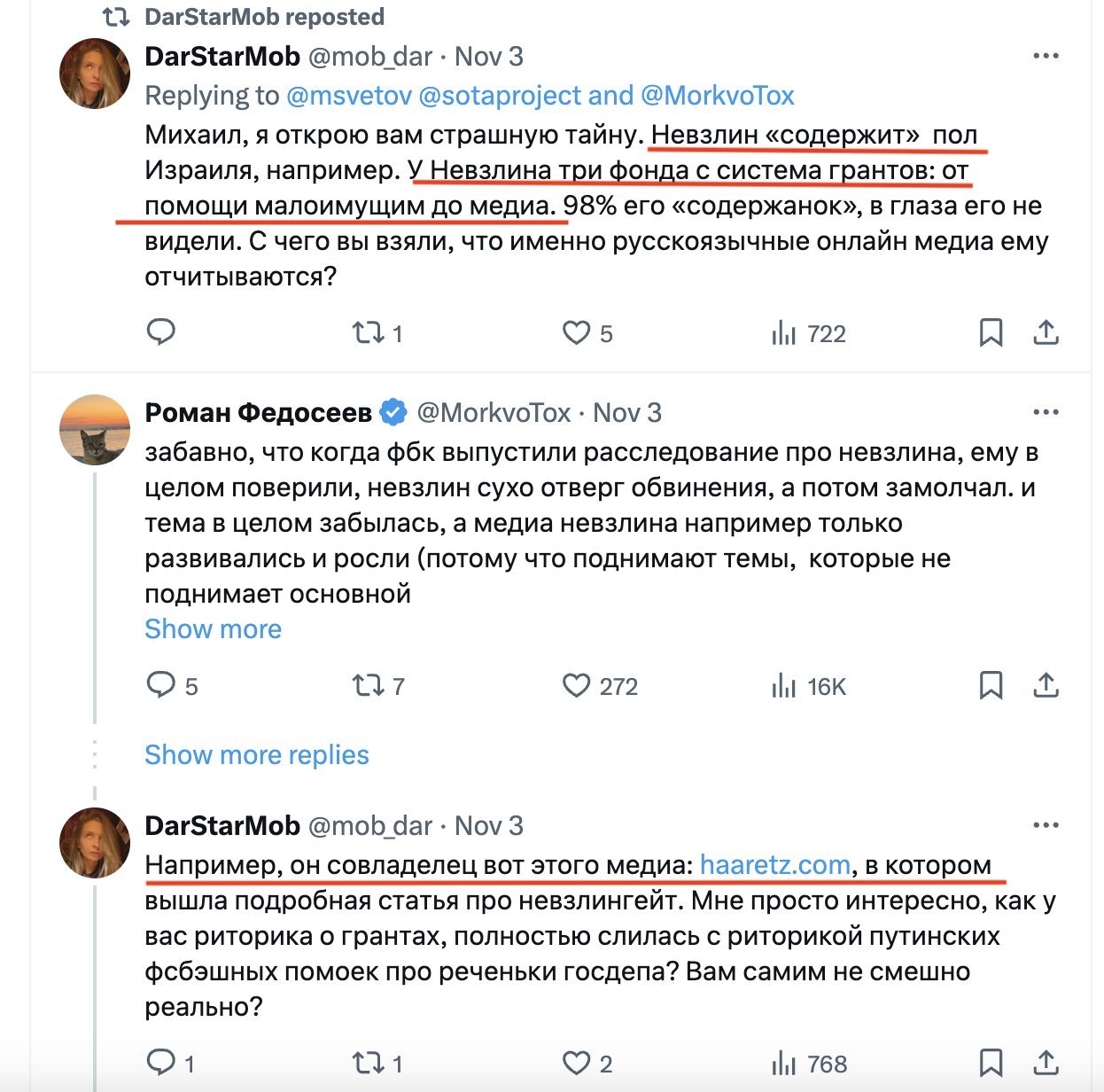Image resolution: width=1104 pixels, height=1092 pixels.
Task: Open more options on first tweet
Action: tap(1046, 57)
